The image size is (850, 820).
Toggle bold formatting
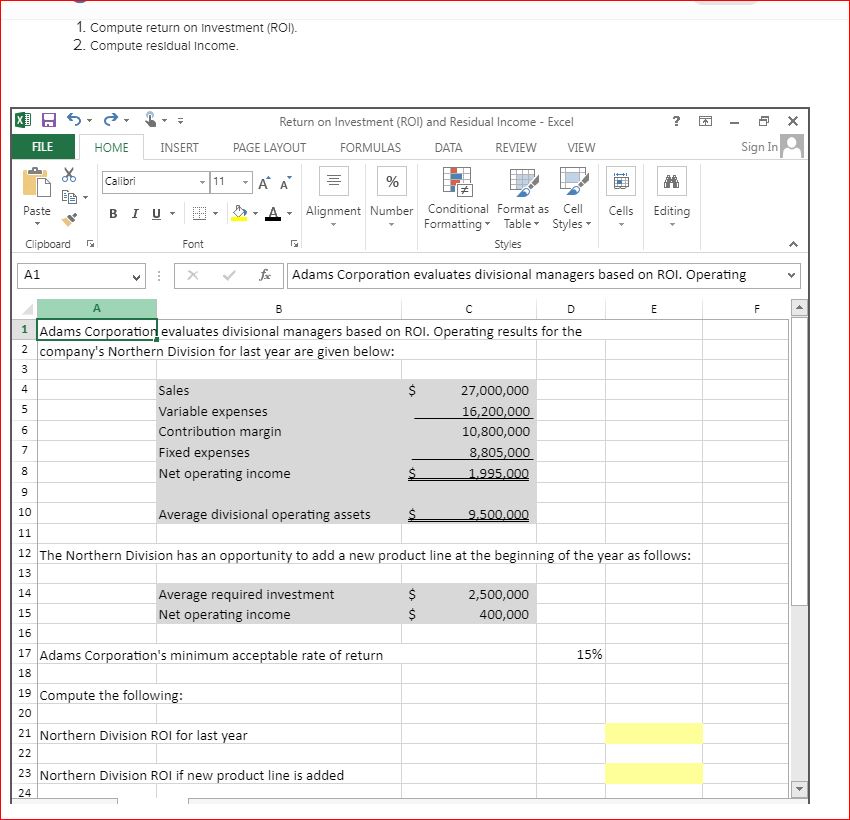(113, 214)
